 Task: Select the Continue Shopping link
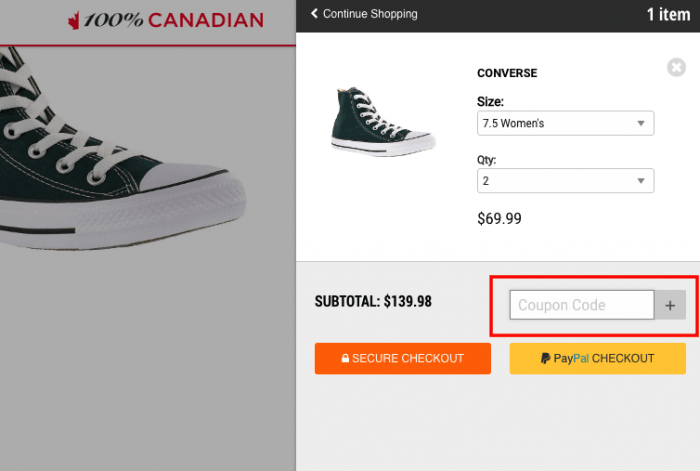[370, 14]
